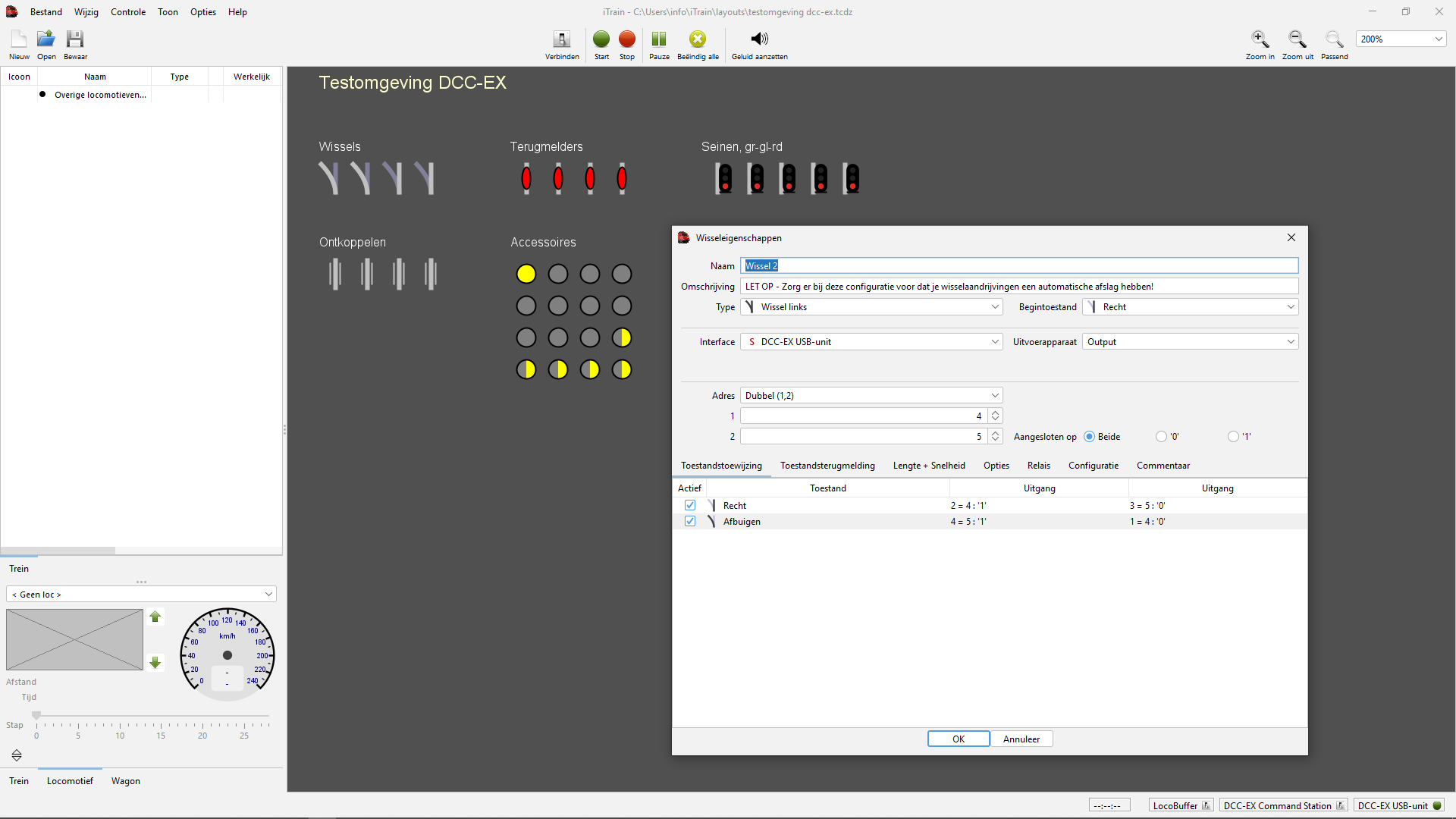
Task: Open the Type Wissel links dropdown
Action: pos(871,307)
